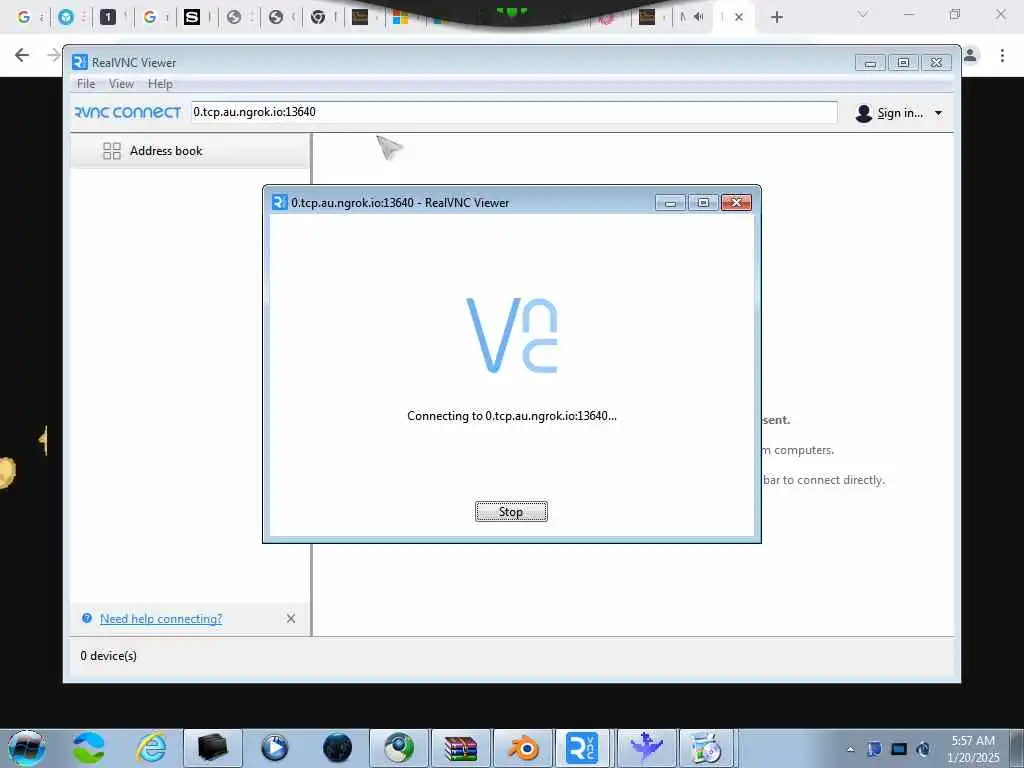This screenshot has height=768, width=1024.
Task: Dismiss the Need help connecting banner
Action: pos(291,618)
